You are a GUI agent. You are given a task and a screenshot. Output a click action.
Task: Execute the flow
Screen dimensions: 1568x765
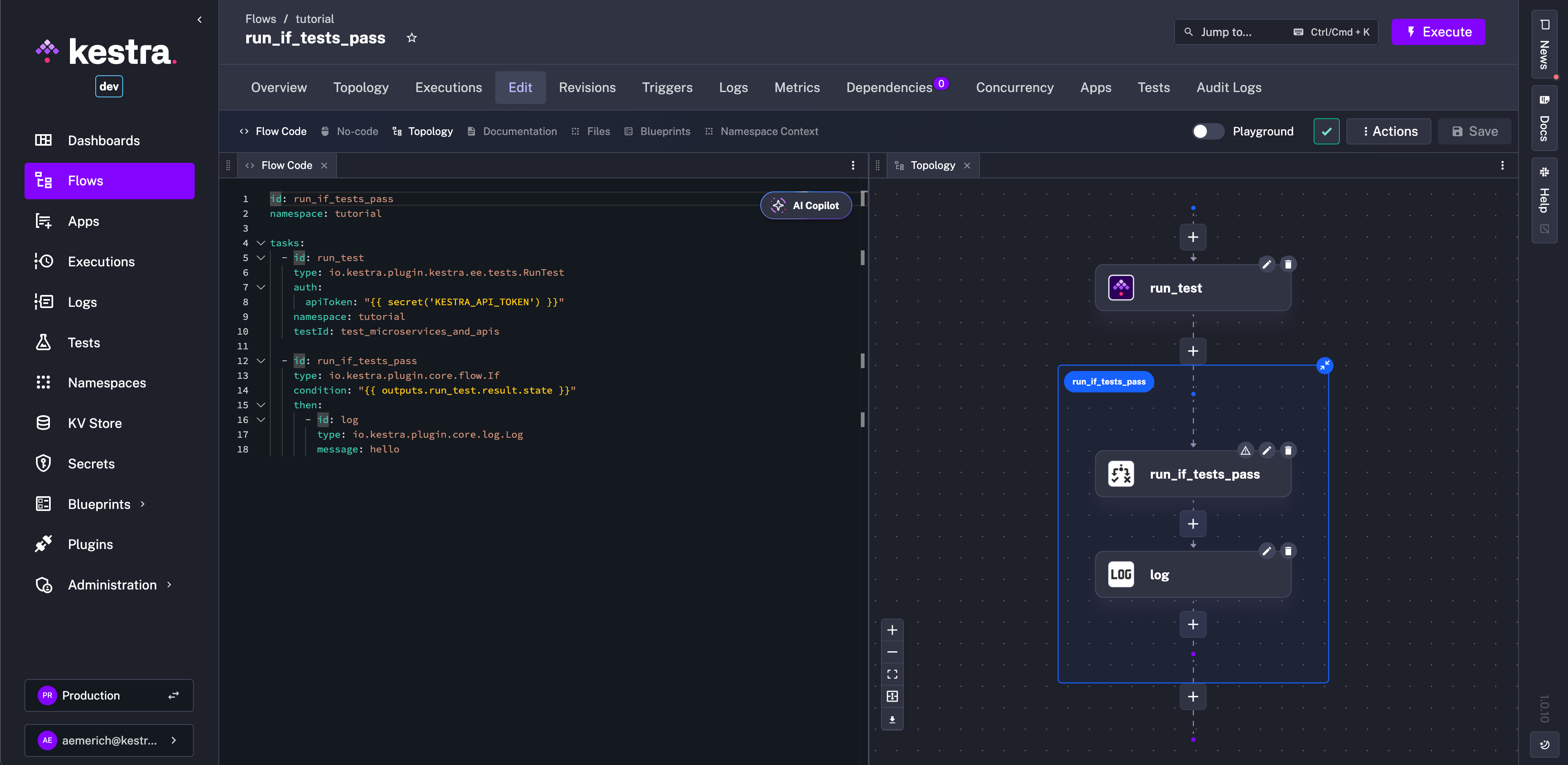pyautogui.click(x=1438, y=32)
